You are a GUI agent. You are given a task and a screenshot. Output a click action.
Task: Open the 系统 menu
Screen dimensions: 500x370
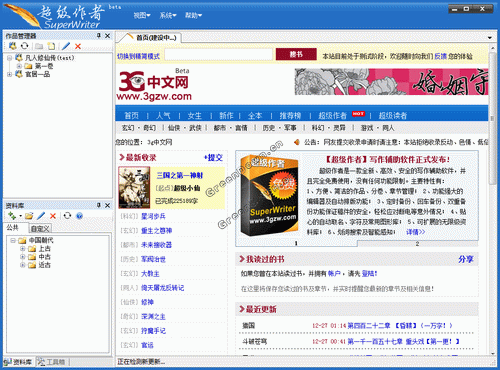(168, 15)
